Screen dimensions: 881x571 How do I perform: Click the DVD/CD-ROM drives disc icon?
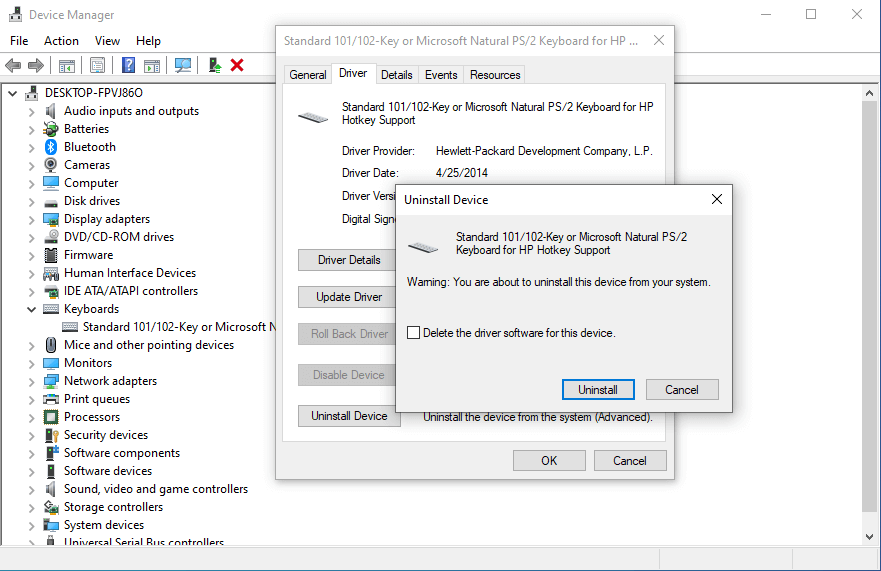click(51, 237)
